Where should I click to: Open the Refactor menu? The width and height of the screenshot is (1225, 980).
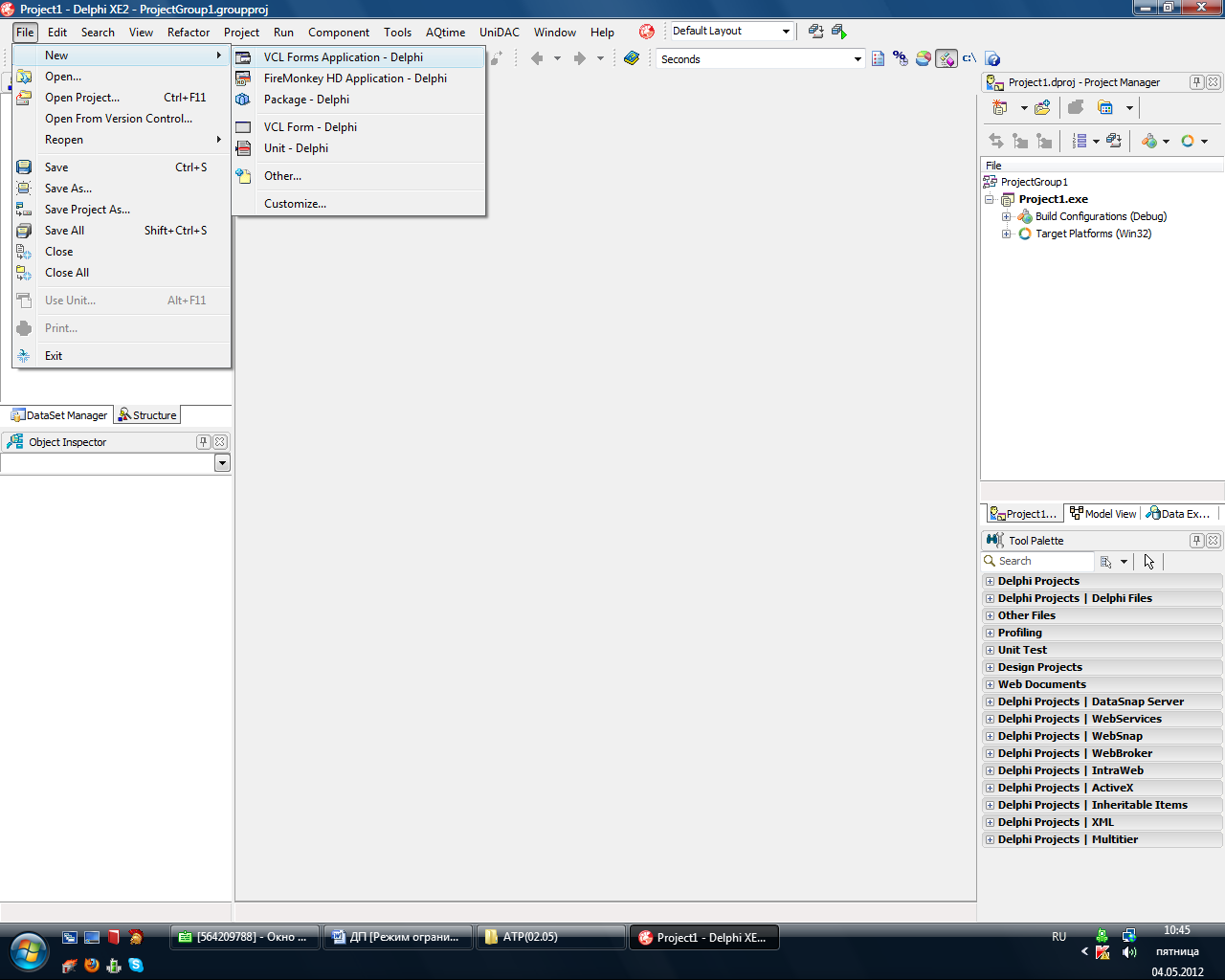(189, 32)
